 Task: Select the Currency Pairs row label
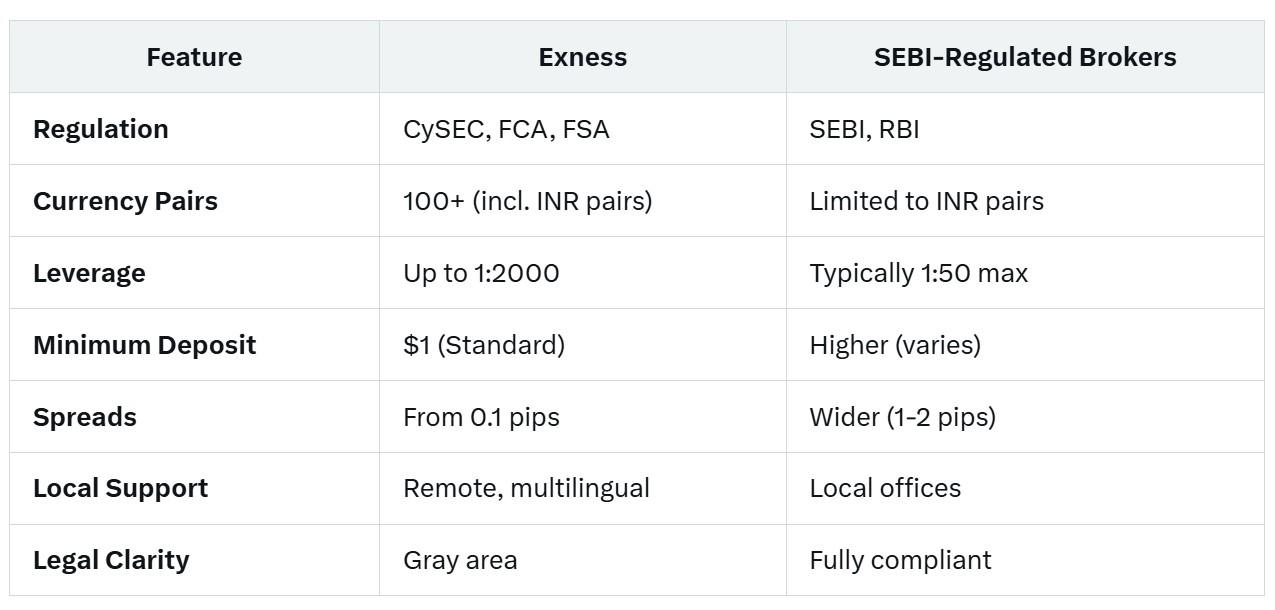tap(125, 201)
